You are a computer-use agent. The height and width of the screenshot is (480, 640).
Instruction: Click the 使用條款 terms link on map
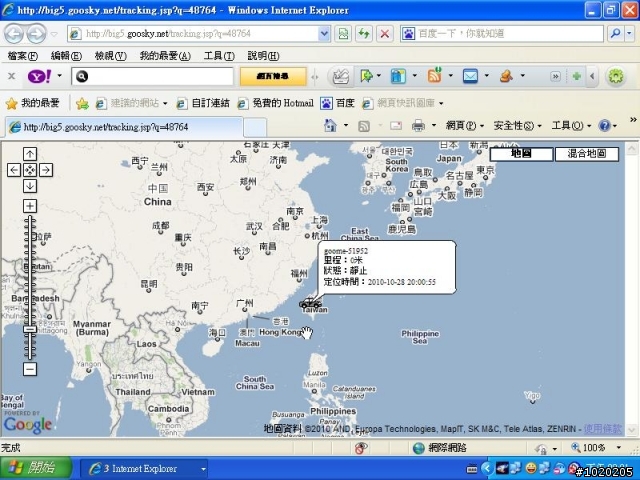[x=603, y=429]
